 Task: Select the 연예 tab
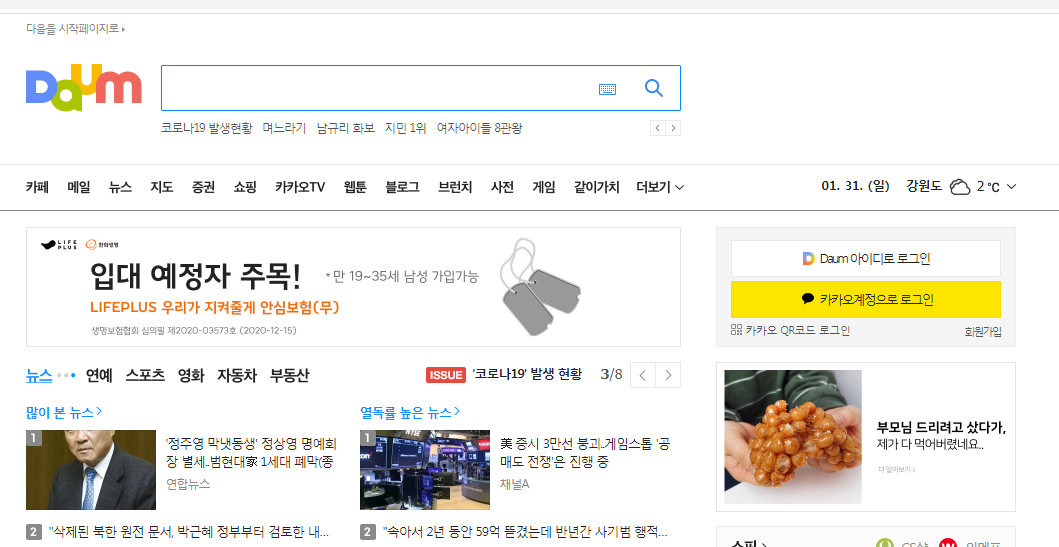pos(99,375)
